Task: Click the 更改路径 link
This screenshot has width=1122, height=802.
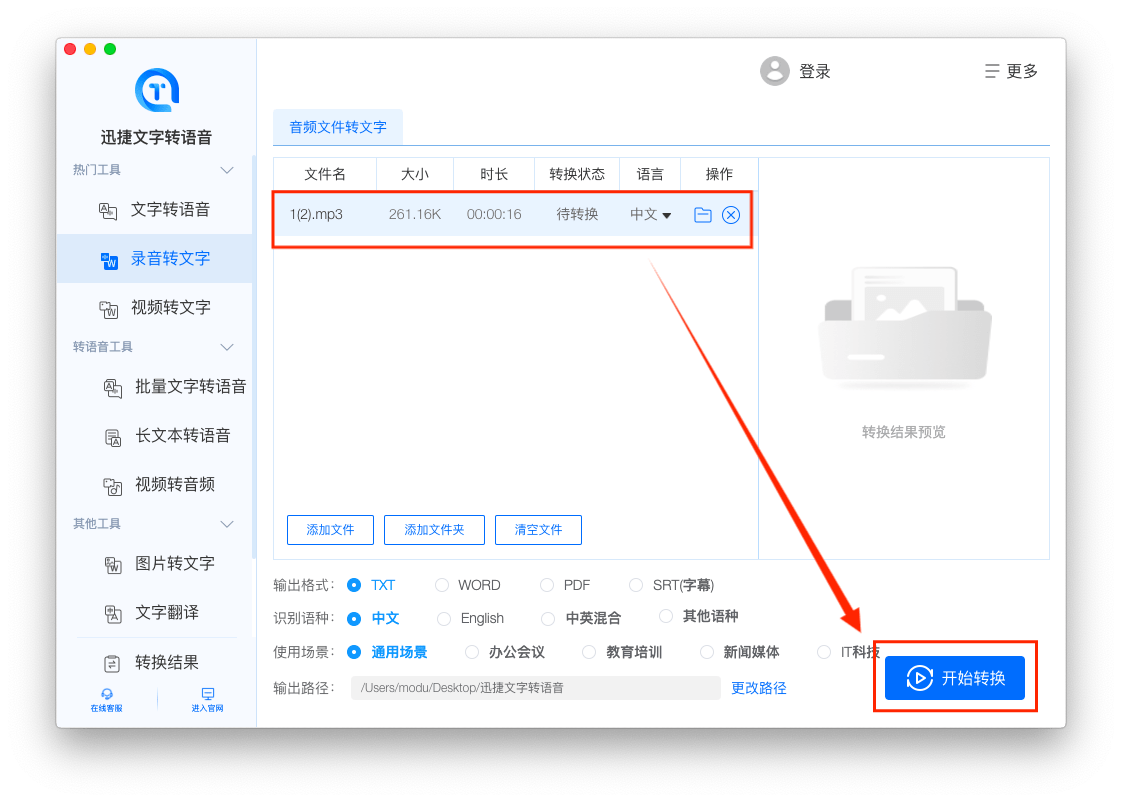Action: [x=758, y=688]
